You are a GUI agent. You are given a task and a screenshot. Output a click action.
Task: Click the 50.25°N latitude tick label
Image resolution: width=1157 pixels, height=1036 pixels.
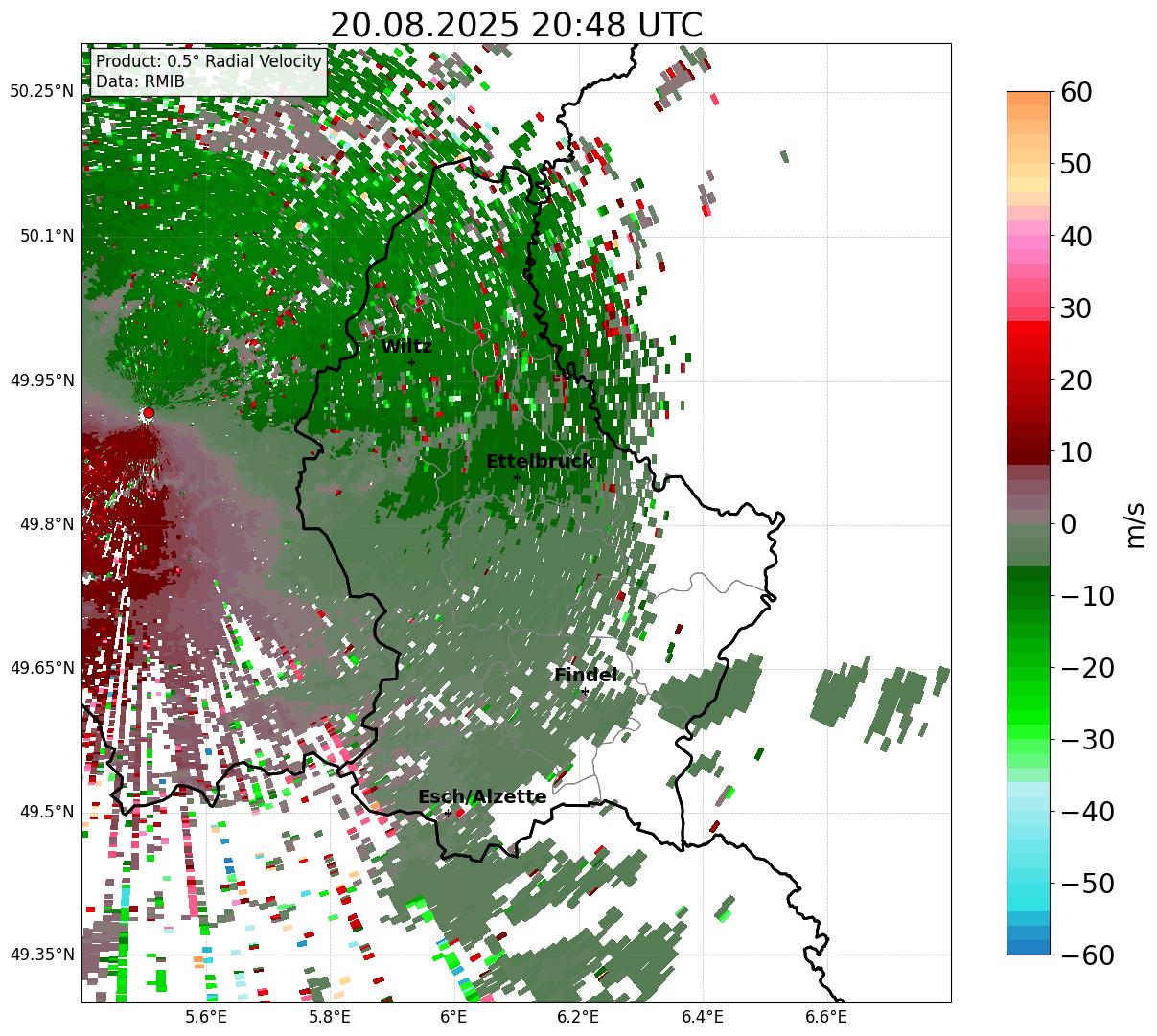(x=41, y=92)
